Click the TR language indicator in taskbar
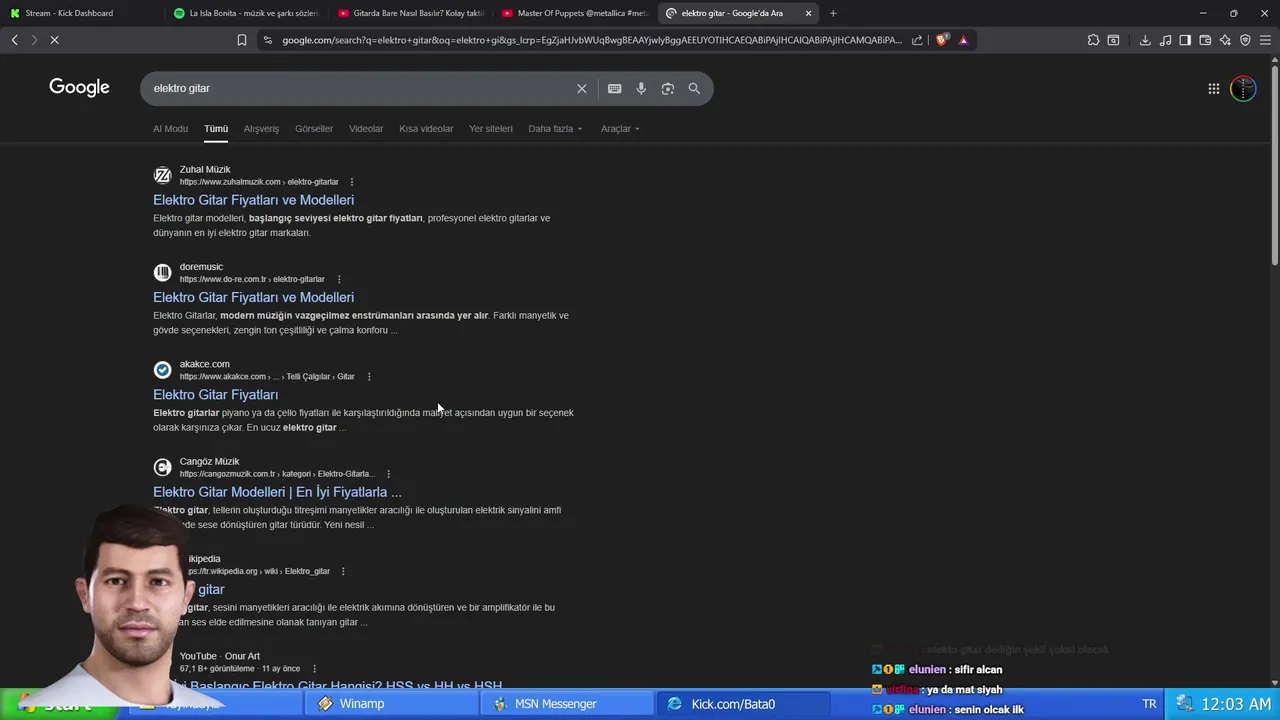Screen dimensions: 1280x720 1149,704
